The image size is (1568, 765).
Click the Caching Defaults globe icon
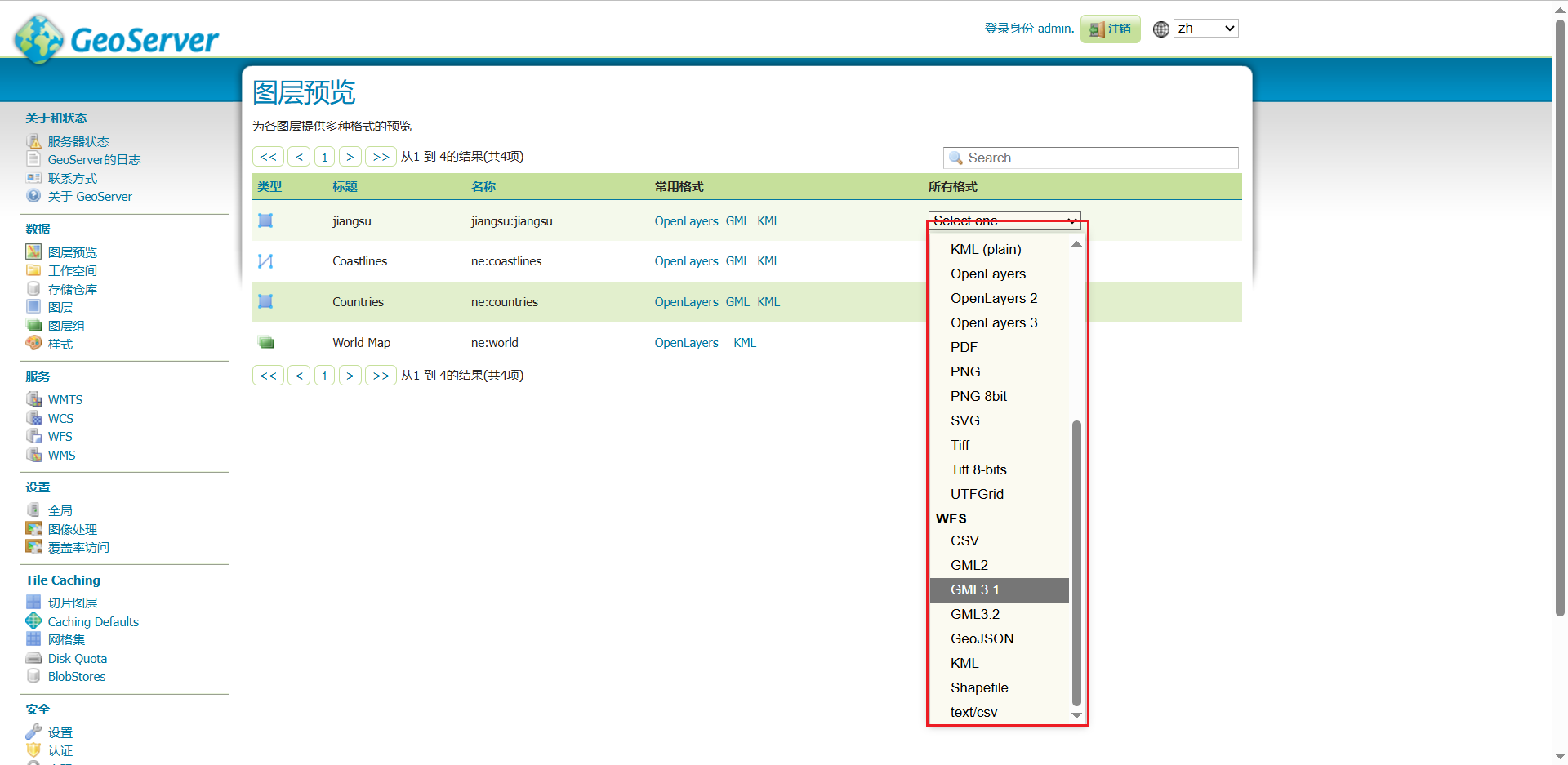33,621
